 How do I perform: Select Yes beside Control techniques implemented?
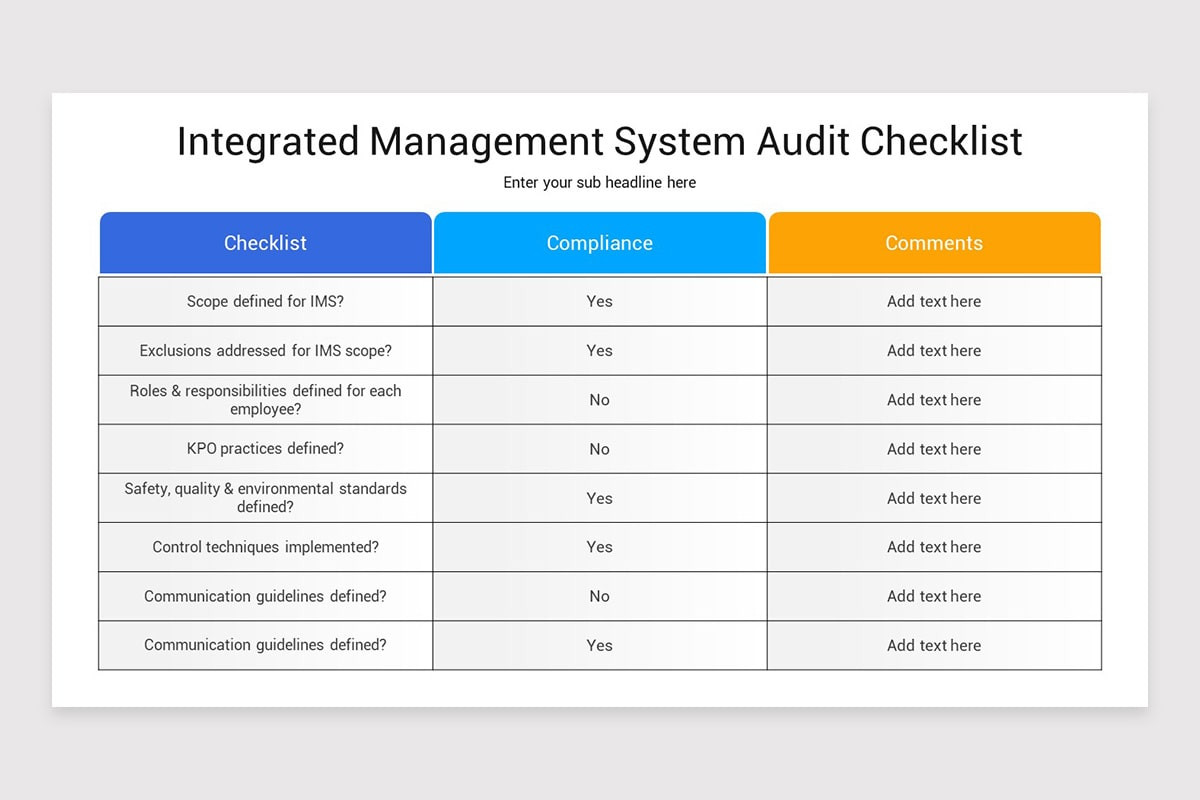tap(599, 547)
